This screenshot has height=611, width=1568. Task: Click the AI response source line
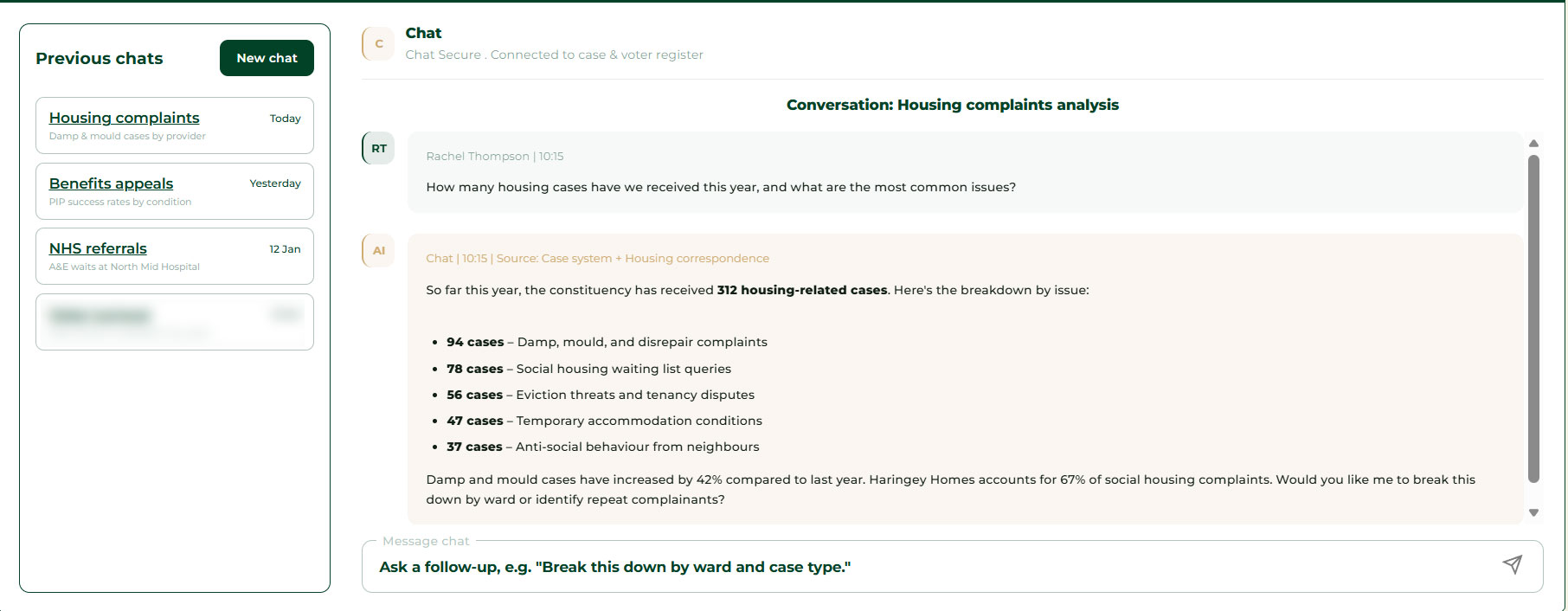click(x=597, y=258)
